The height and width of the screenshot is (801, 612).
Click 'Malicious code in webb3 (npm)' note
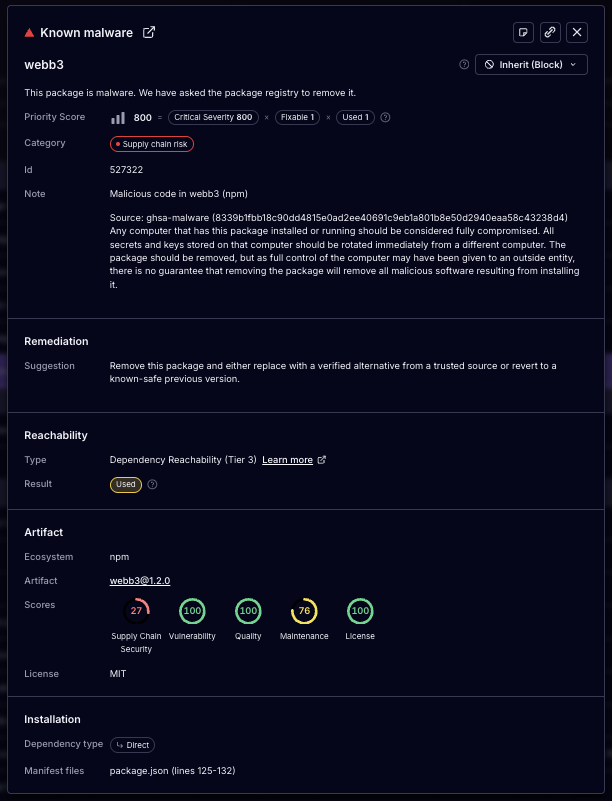click(x=178, y=194)
